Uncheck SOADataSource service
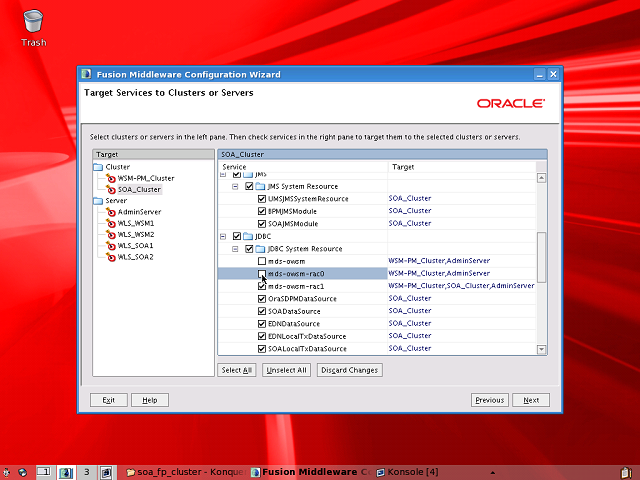Image resolution: width=640 pixels, height=480 pixels. [262, 311]
